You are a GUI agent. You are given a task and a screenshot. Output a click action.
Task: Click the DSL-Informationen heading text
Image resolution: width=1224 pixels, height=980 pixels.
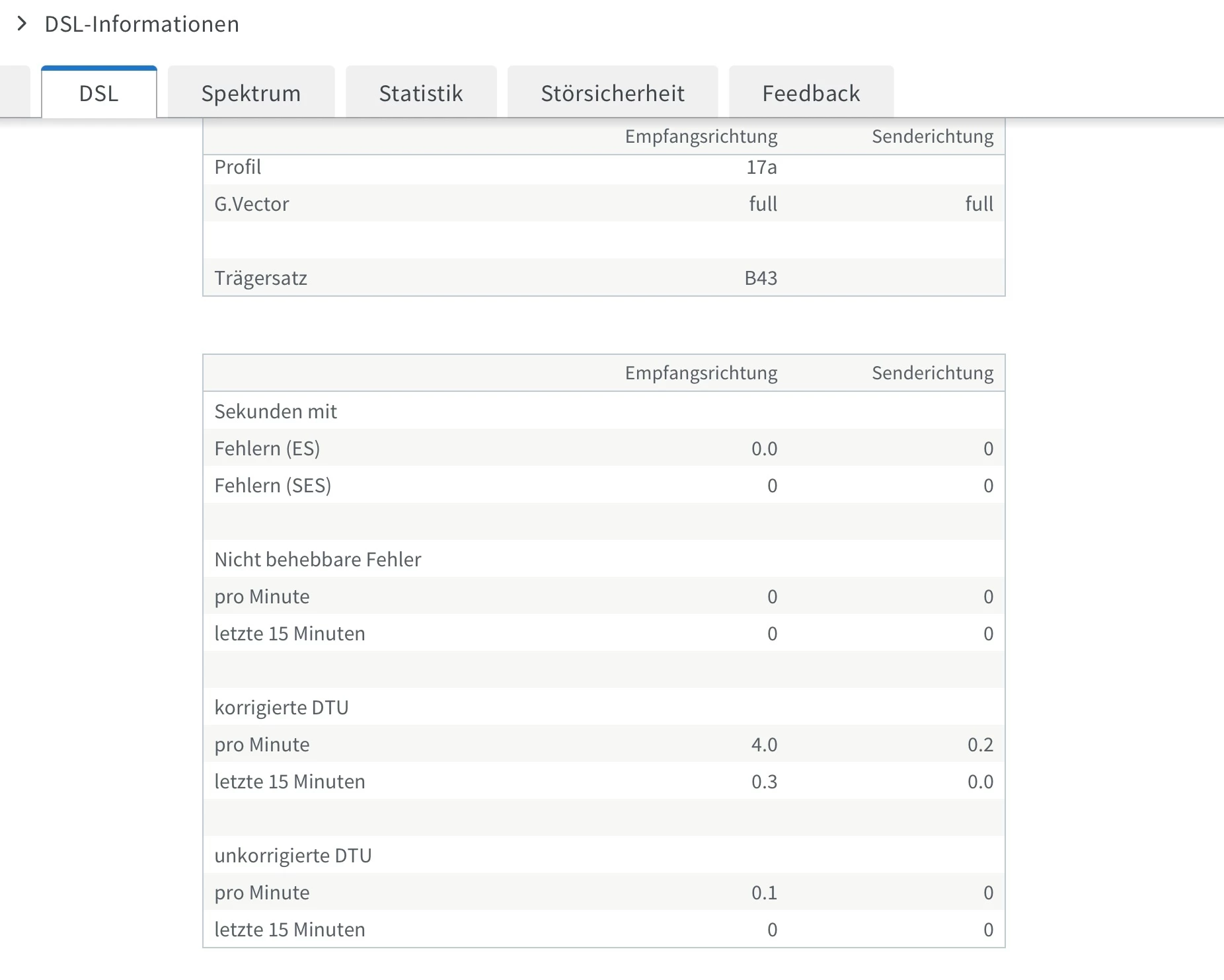click(141, 24)
